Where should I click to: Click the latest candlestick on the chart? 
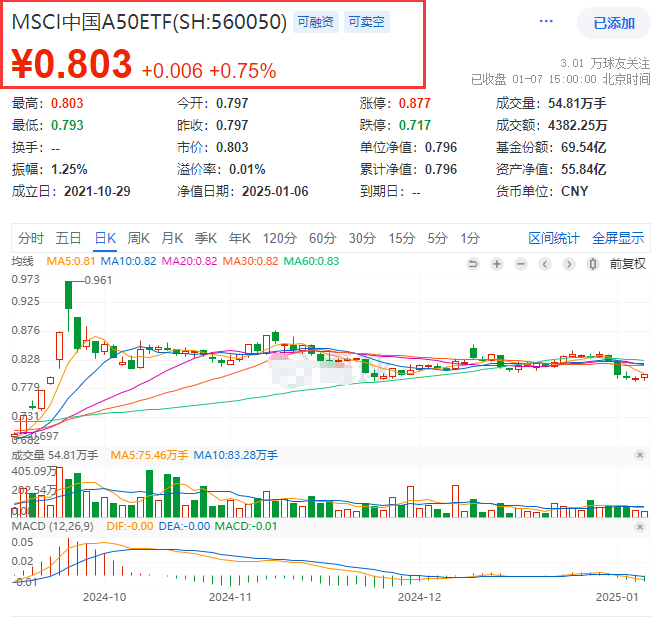pos(644,376)
